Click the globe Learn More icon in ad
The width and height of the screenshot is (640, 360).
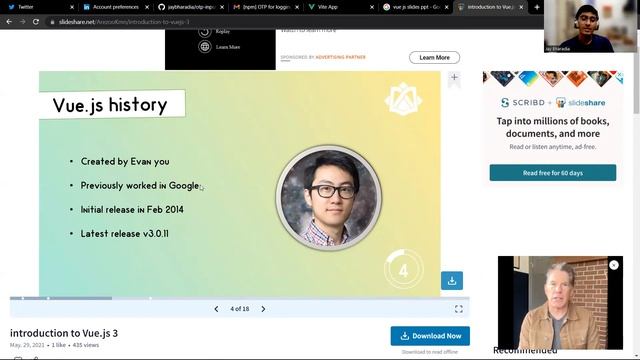pyautogui.click(x=204, y=47)
